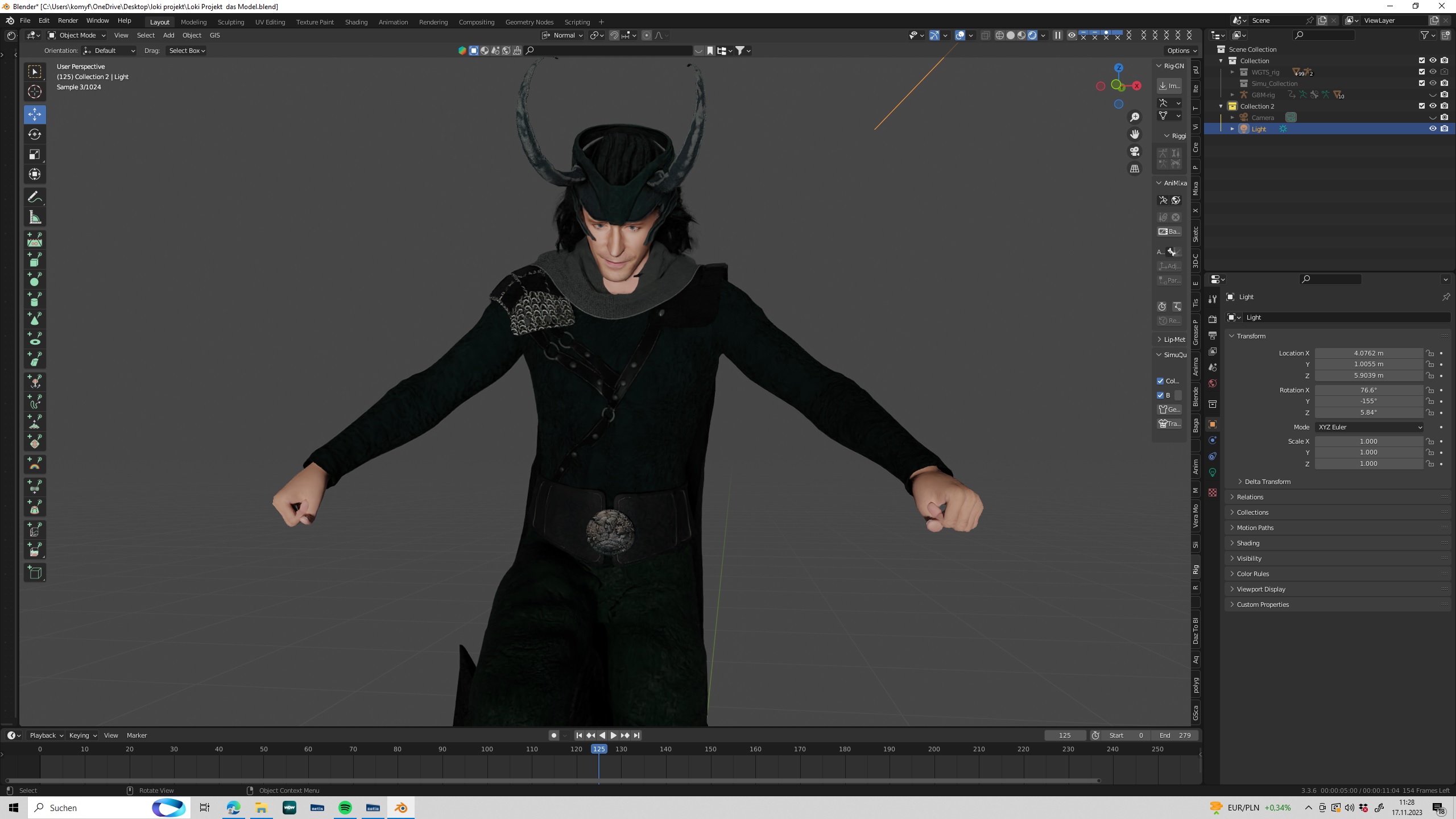The height and width of the screenshot is (819, 1456).
Task: Activate the Annotate pencil tool
Action: point(35,197)
